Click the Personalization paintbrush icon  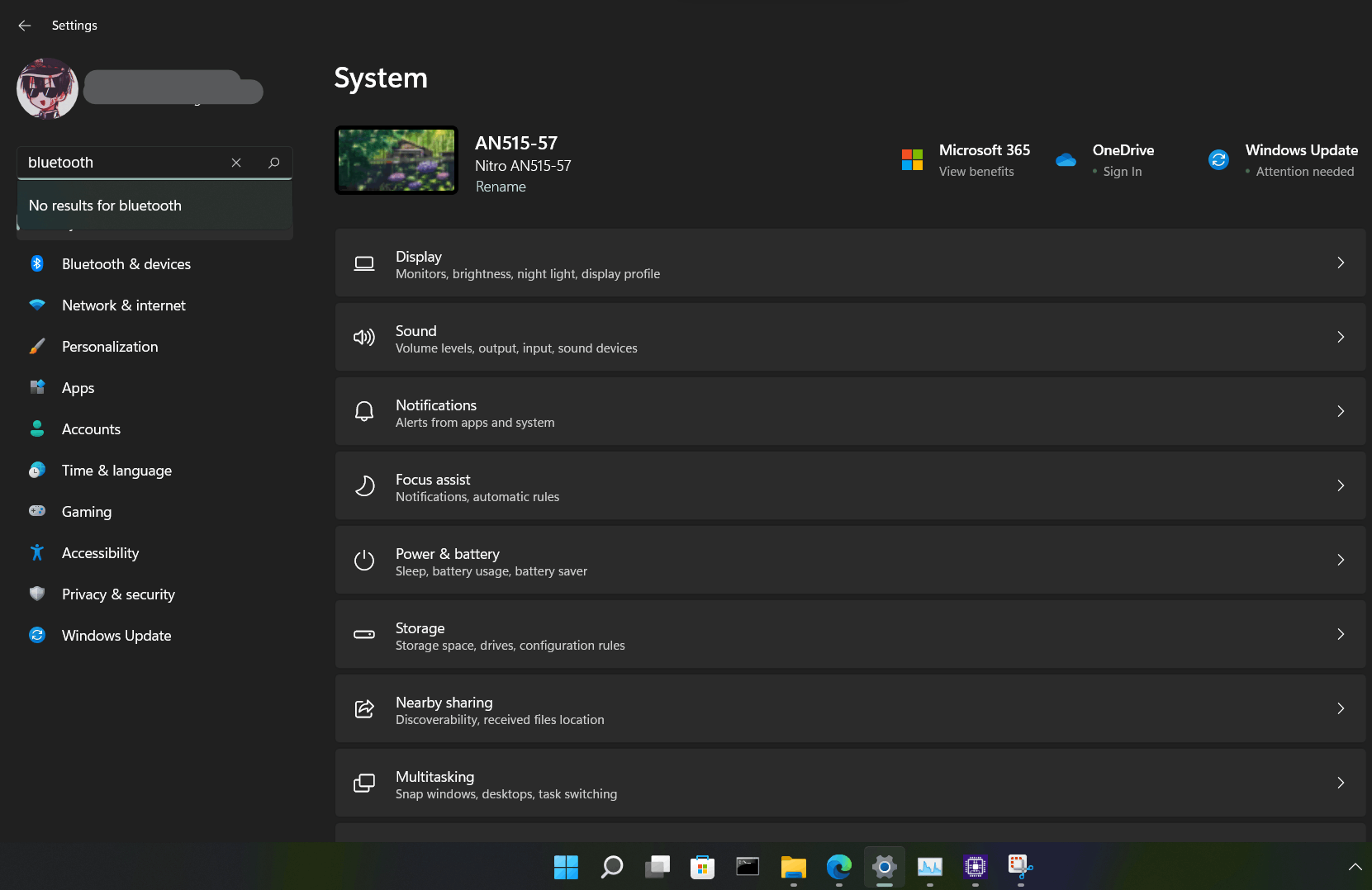(37, 346)
